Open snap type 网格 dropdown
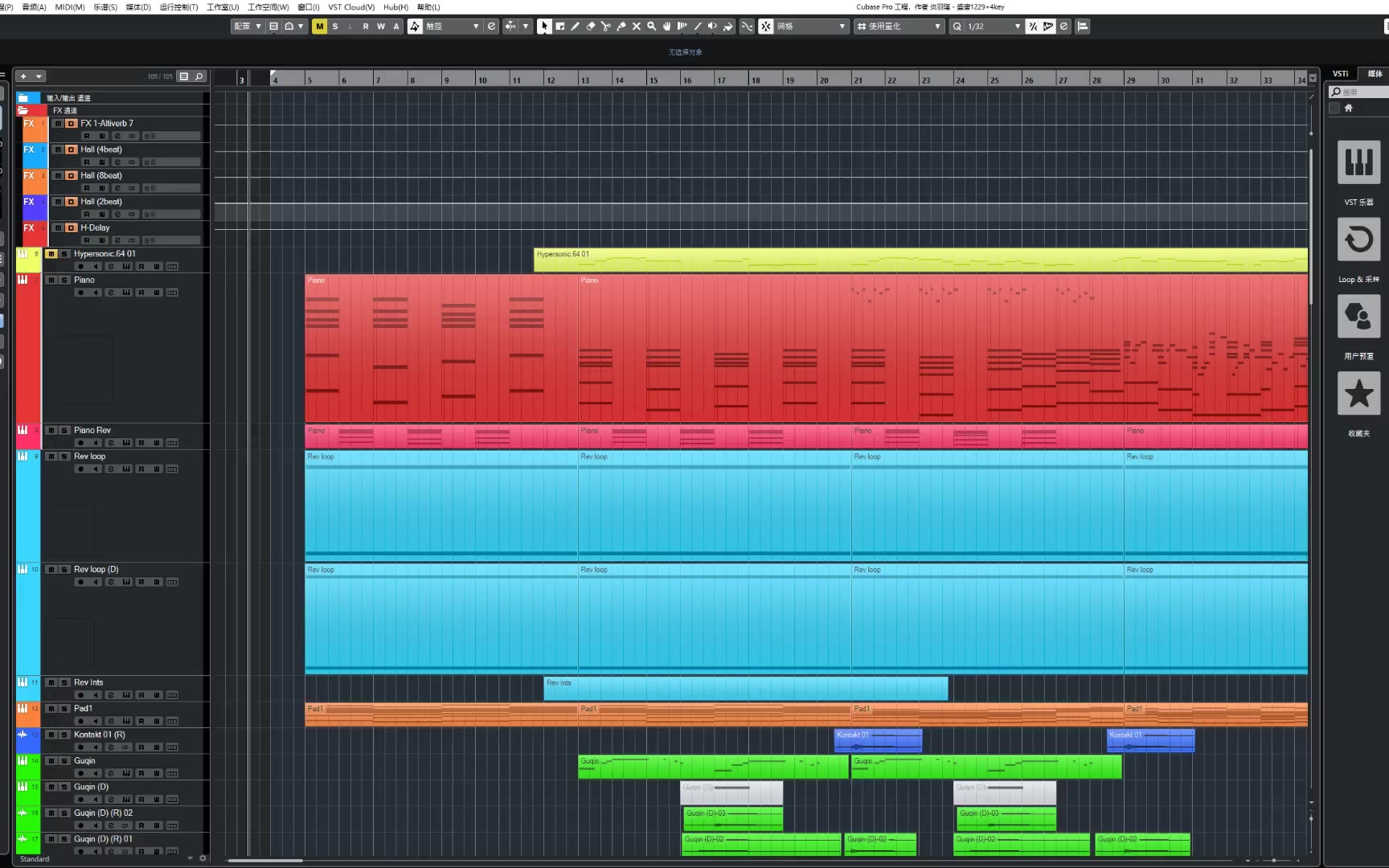This screenshot has width=1389, height=868. pos(811,27)
